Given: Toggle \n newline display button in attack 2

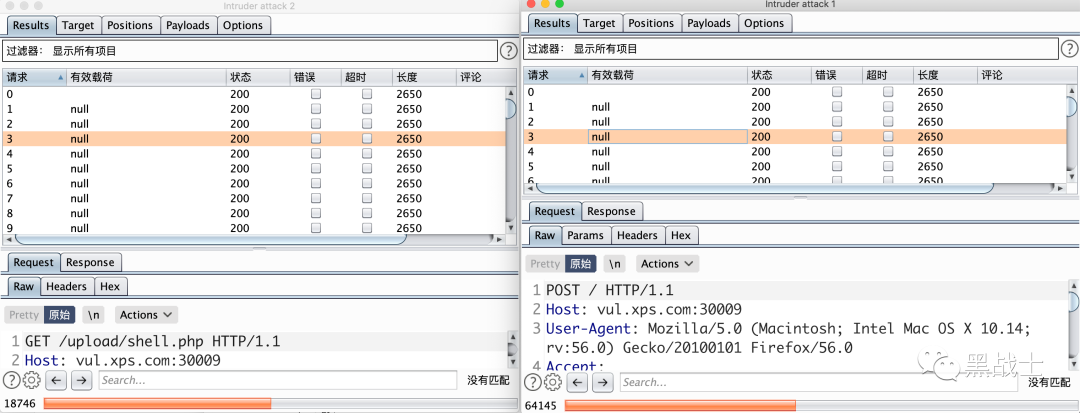Looking at the screenshot, I should pyautogui.click(x=94, y=315).
